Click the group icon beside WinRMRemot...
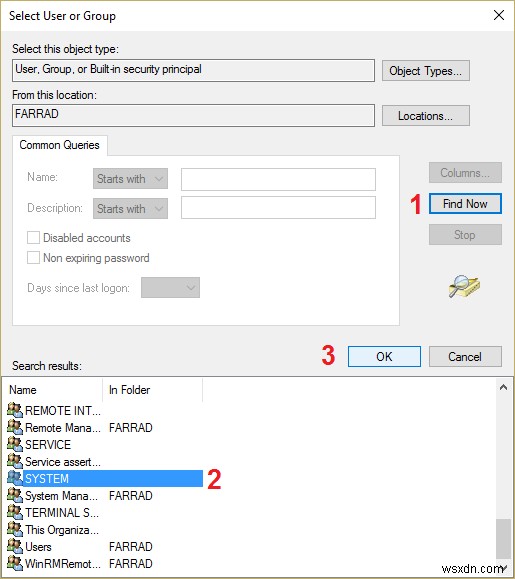 15,563
